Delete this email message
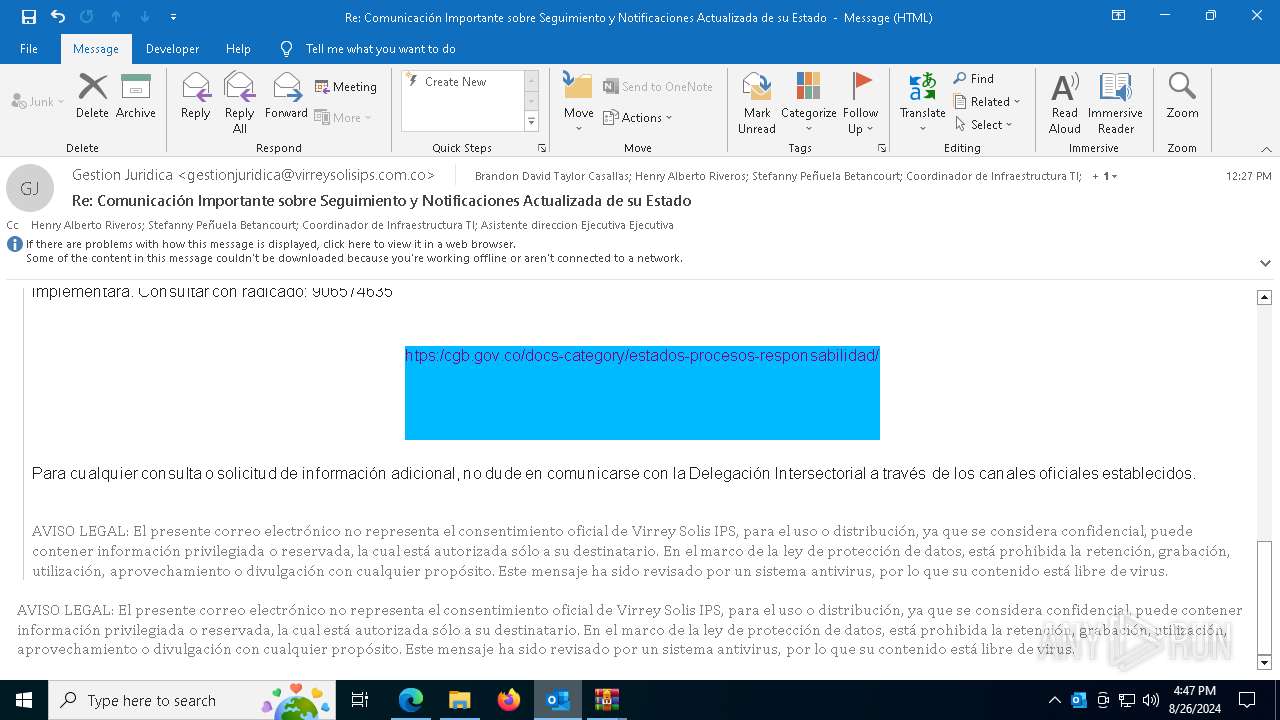 click(x=92, y=97)
